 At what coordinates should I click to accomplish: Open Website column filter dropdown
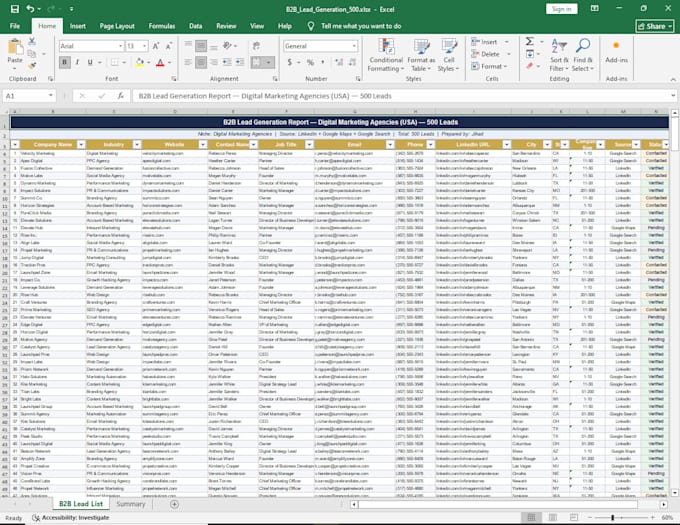(x=203, y=145)
